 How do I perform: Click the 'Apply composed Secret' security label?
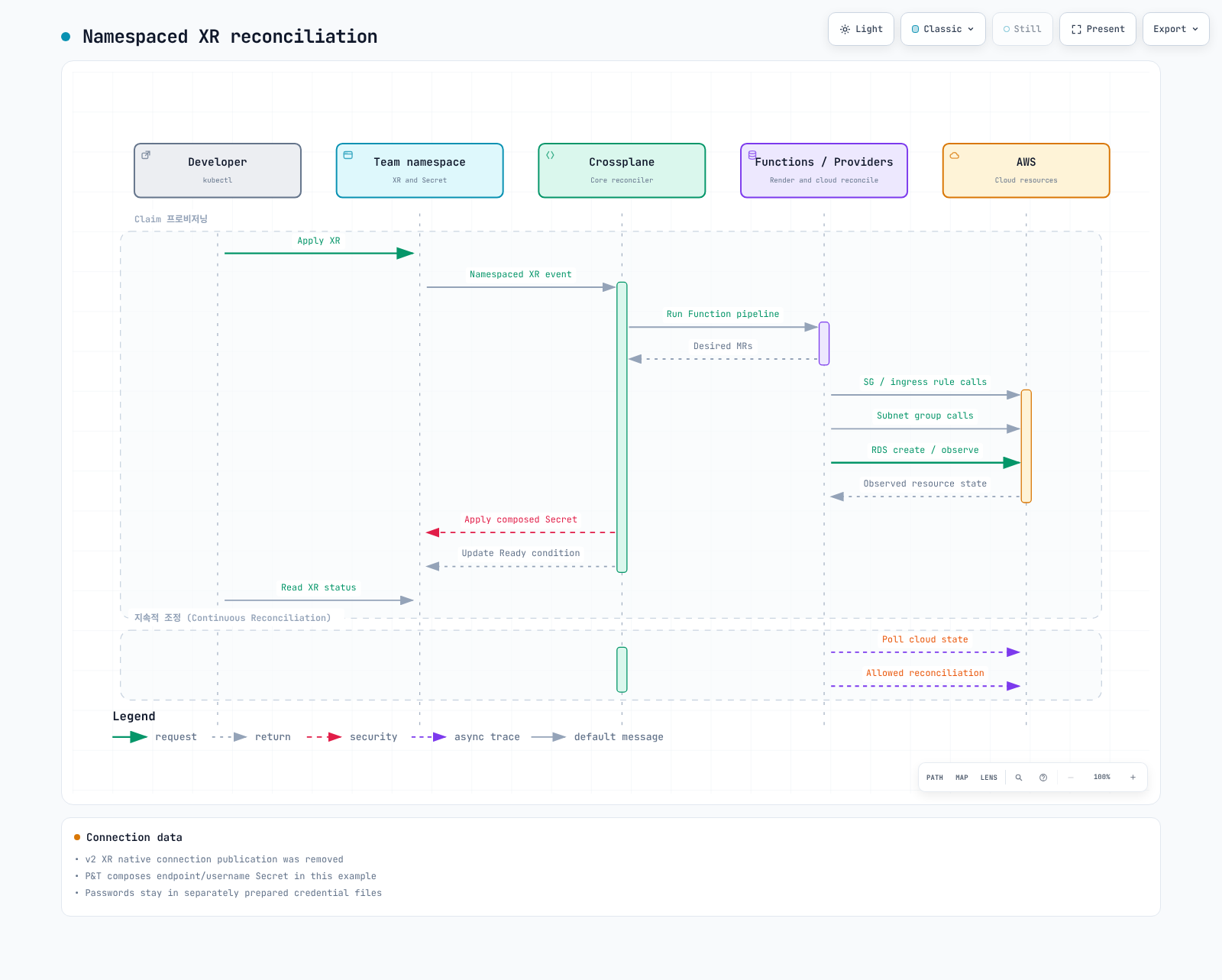pos(521,519)
